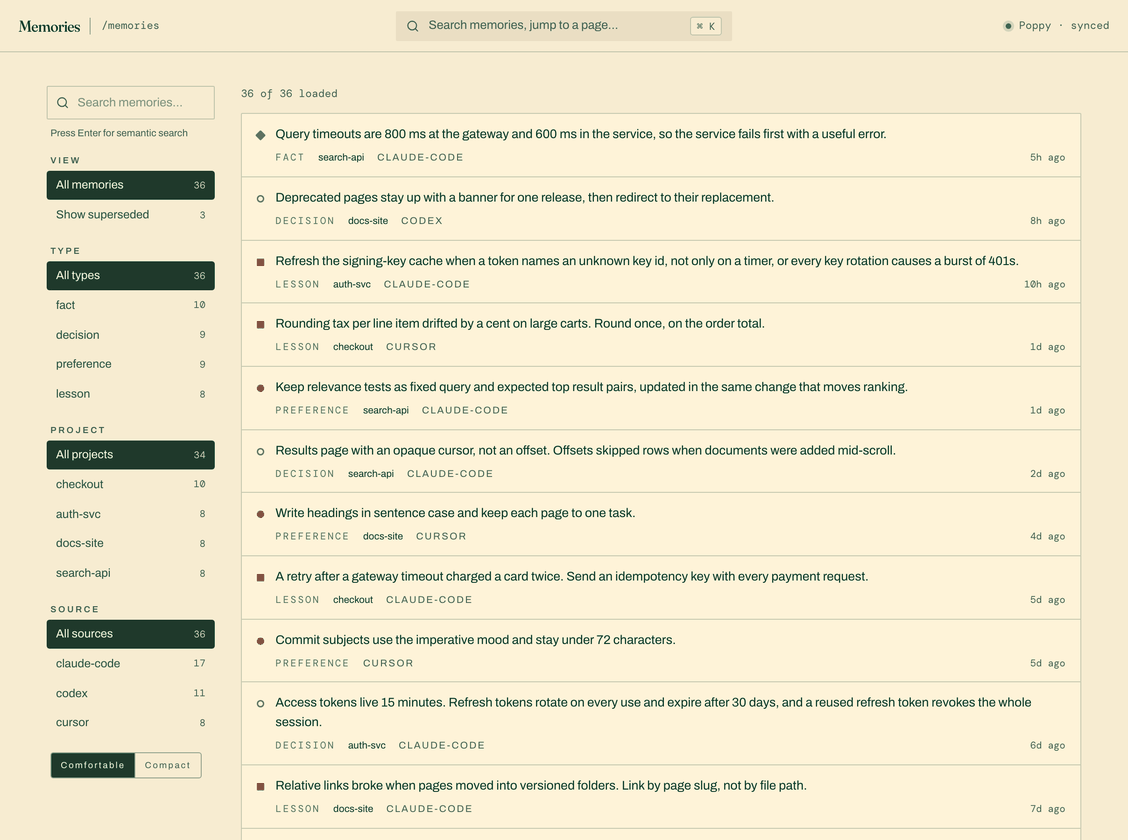Filter by auth-svc project in sidebar

click(130, 514)
